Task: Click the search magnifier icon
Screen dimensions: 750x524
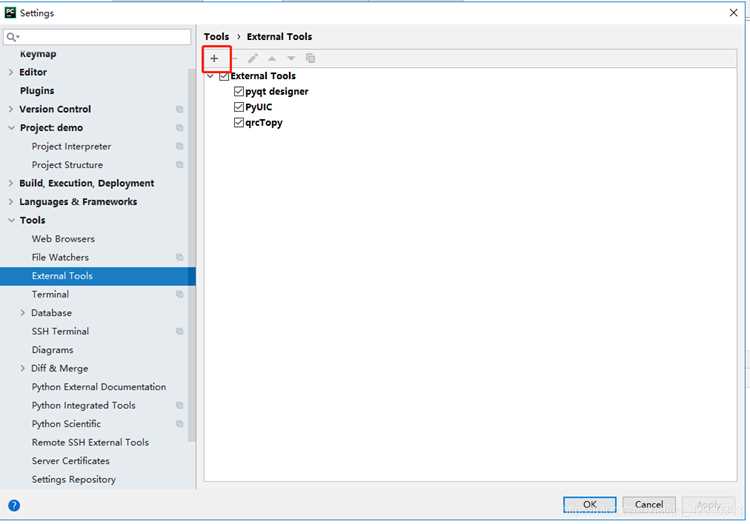Action: 11,37
